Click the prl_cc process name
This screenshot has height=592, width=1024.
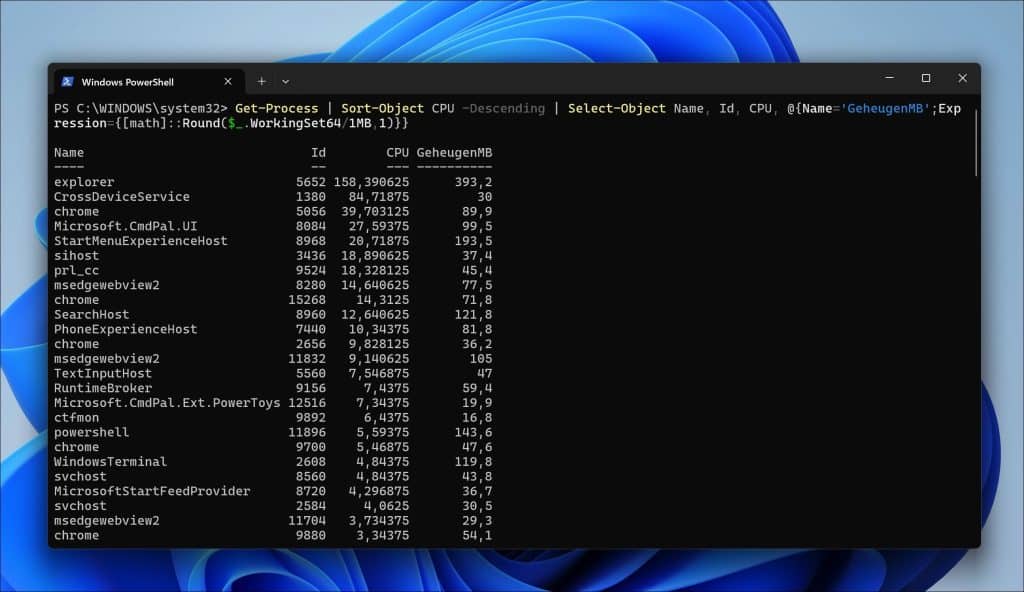76,271
